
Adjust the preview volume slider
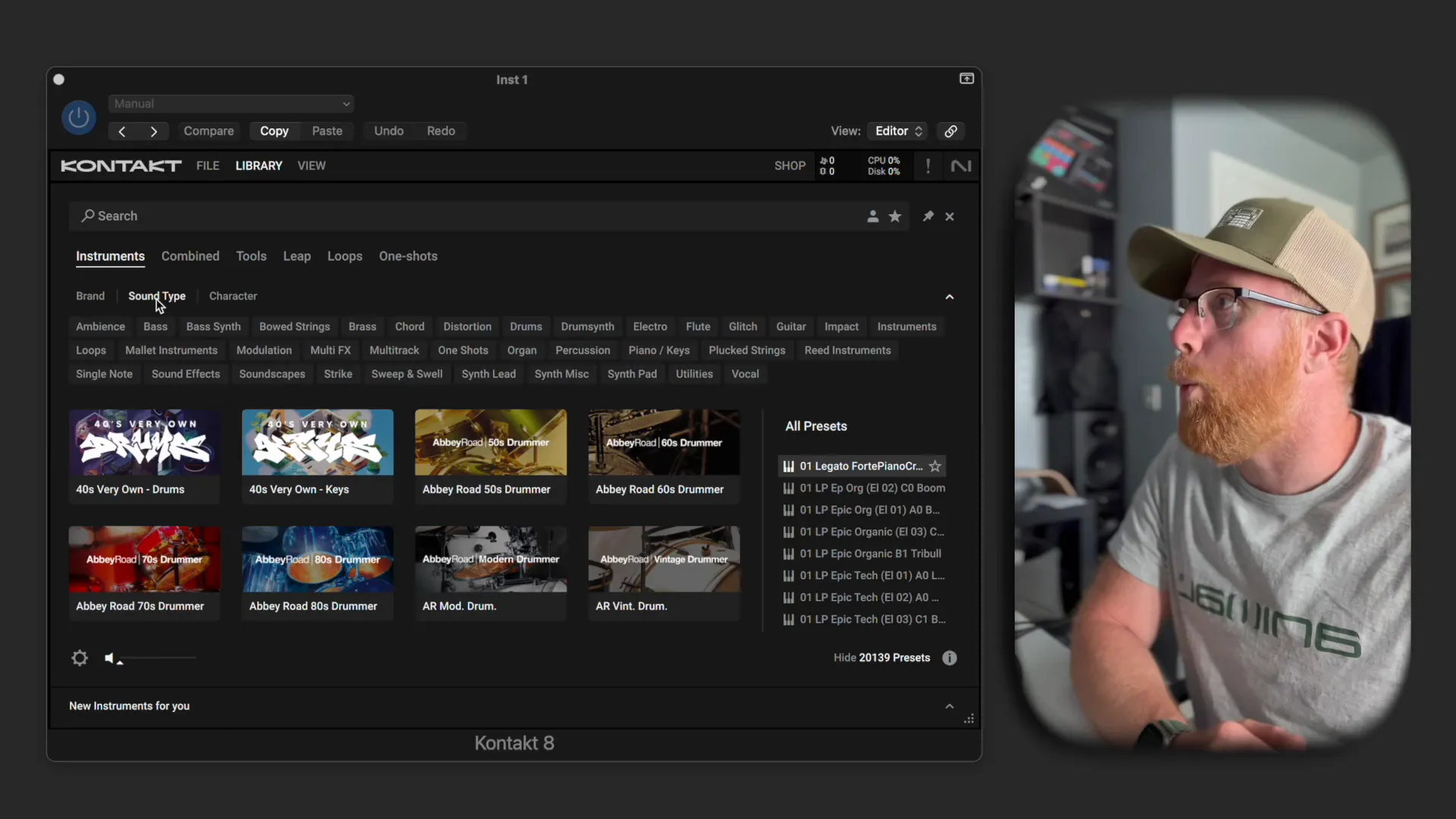click(157, 658)
